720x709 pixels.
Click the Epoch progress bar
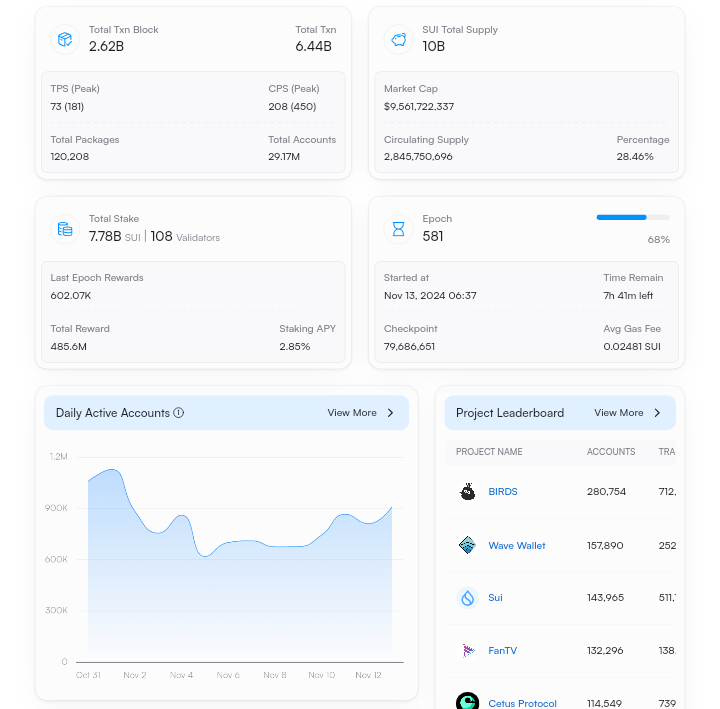click(x=633, y=217)
